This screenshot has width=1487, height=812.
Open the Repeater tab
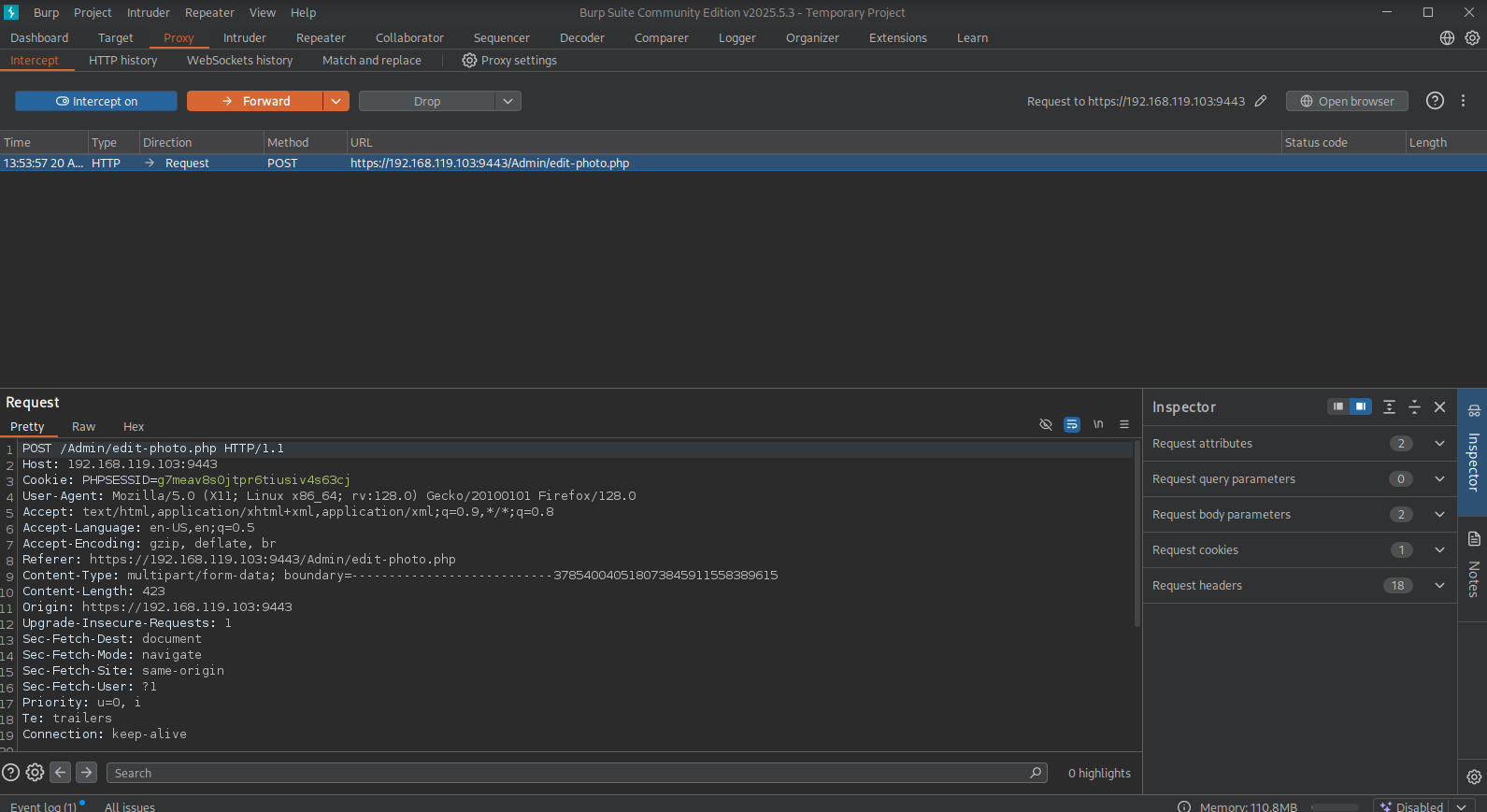coord(321,38)
